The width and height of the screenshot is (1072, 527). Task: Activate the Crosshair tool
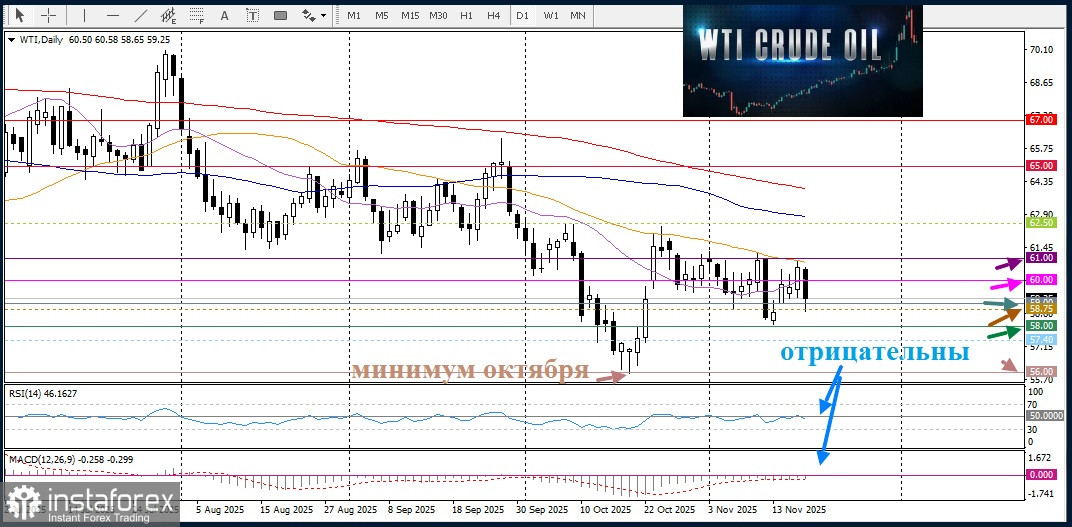click(x=49, y=15)
